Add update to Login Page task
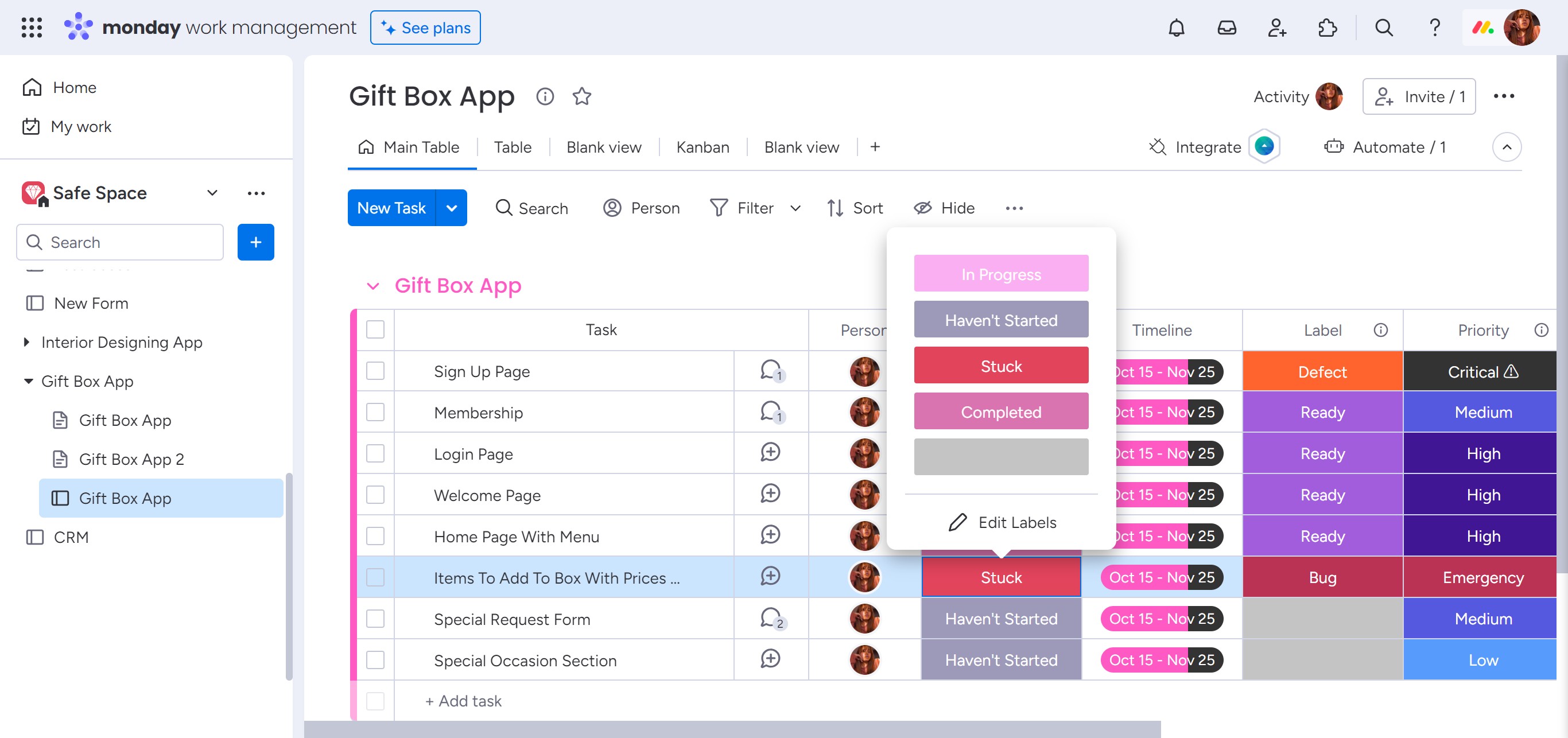Image resolution: width=1568 pixels, height=738 pixels. [771, 452]
